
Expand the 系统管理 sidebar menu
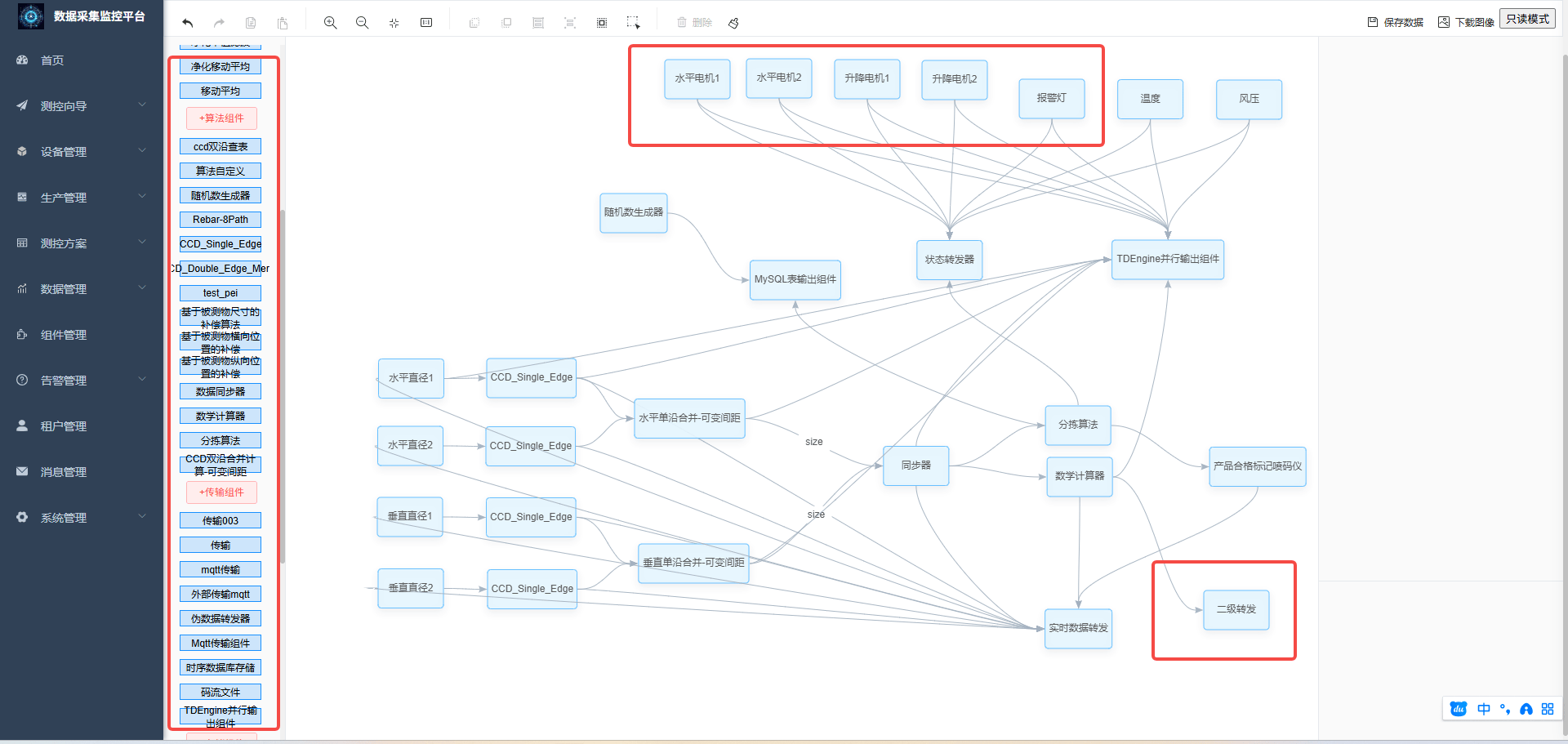[x=82, y=518]
